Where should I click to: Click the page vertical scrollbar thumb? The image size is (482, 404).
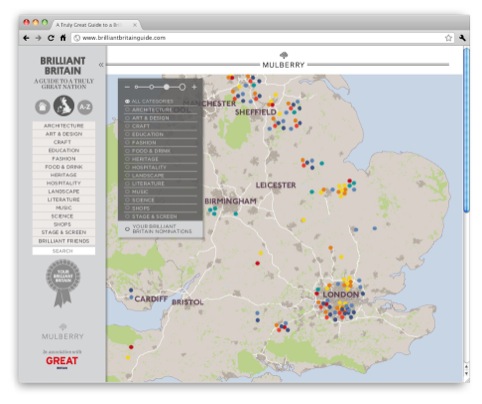(466, 130)
